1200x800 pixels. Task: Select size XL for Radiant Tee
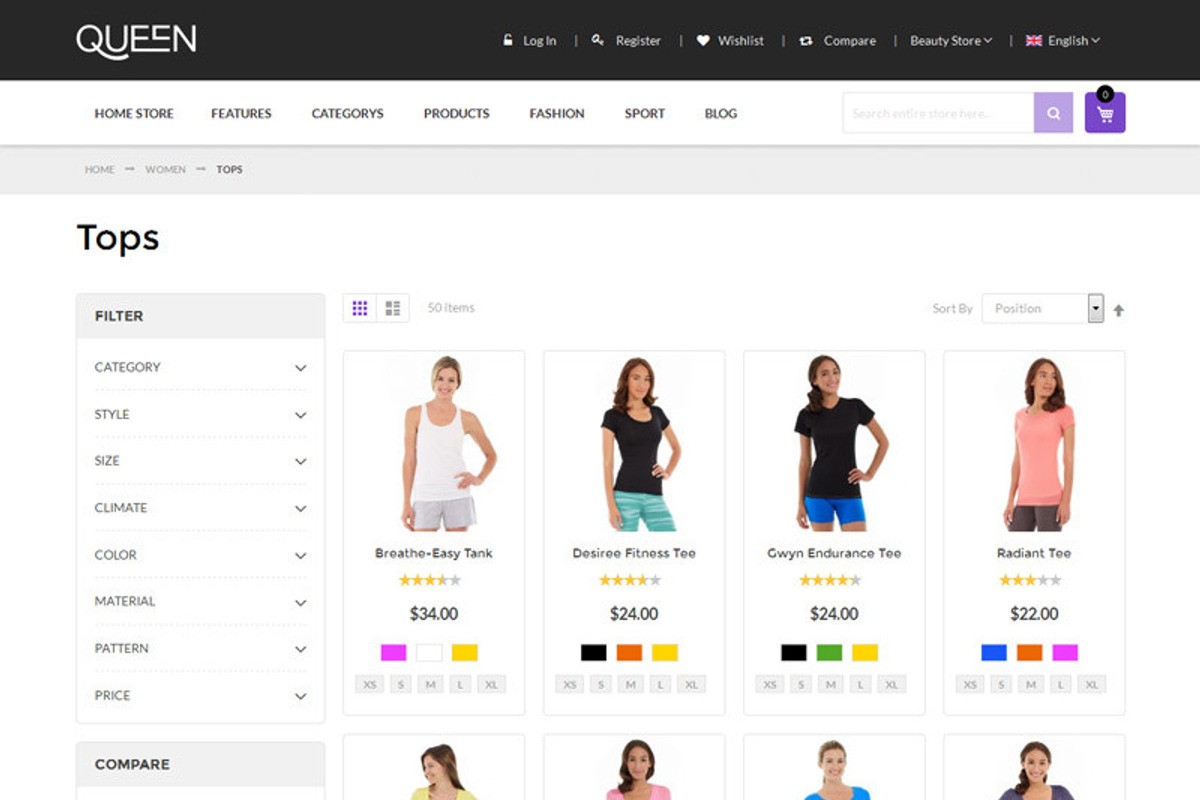click(1092, 685)
